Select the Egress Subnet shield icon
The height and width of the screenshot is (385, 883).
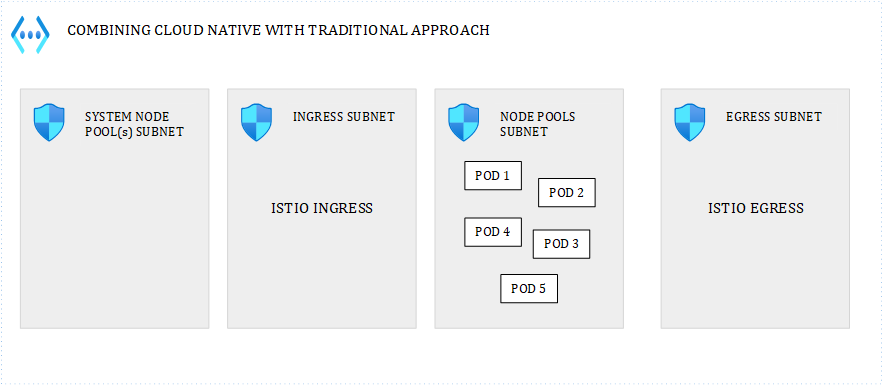690,122
